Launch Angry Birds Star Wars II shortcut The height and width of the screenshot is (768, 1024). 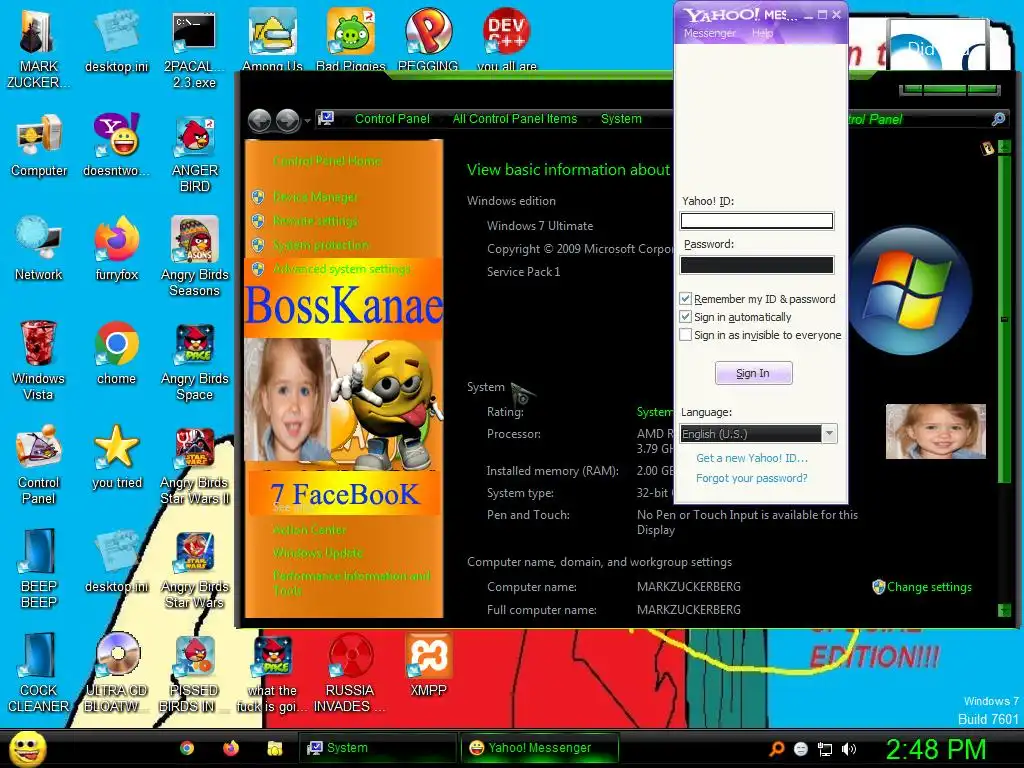pos(194,464)
